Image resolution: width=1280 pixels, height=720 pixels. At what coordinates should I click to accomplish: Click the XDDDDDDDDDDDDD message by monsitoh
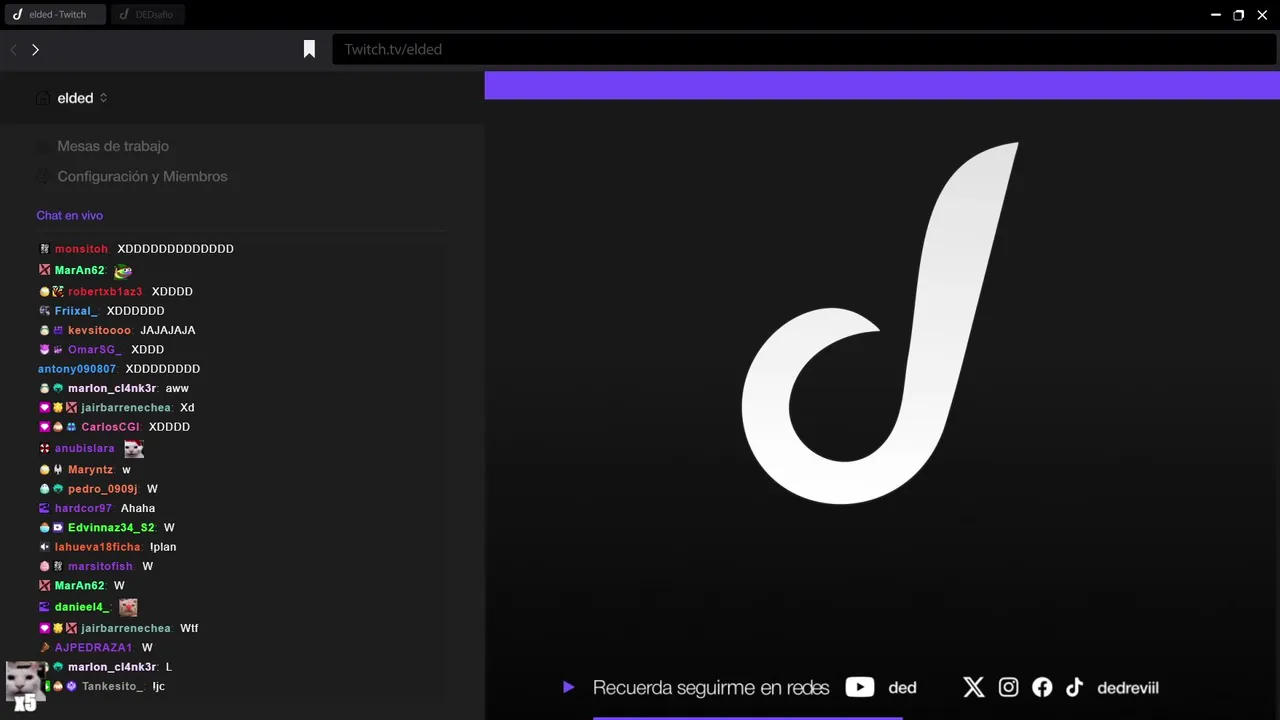click(175, 249)
